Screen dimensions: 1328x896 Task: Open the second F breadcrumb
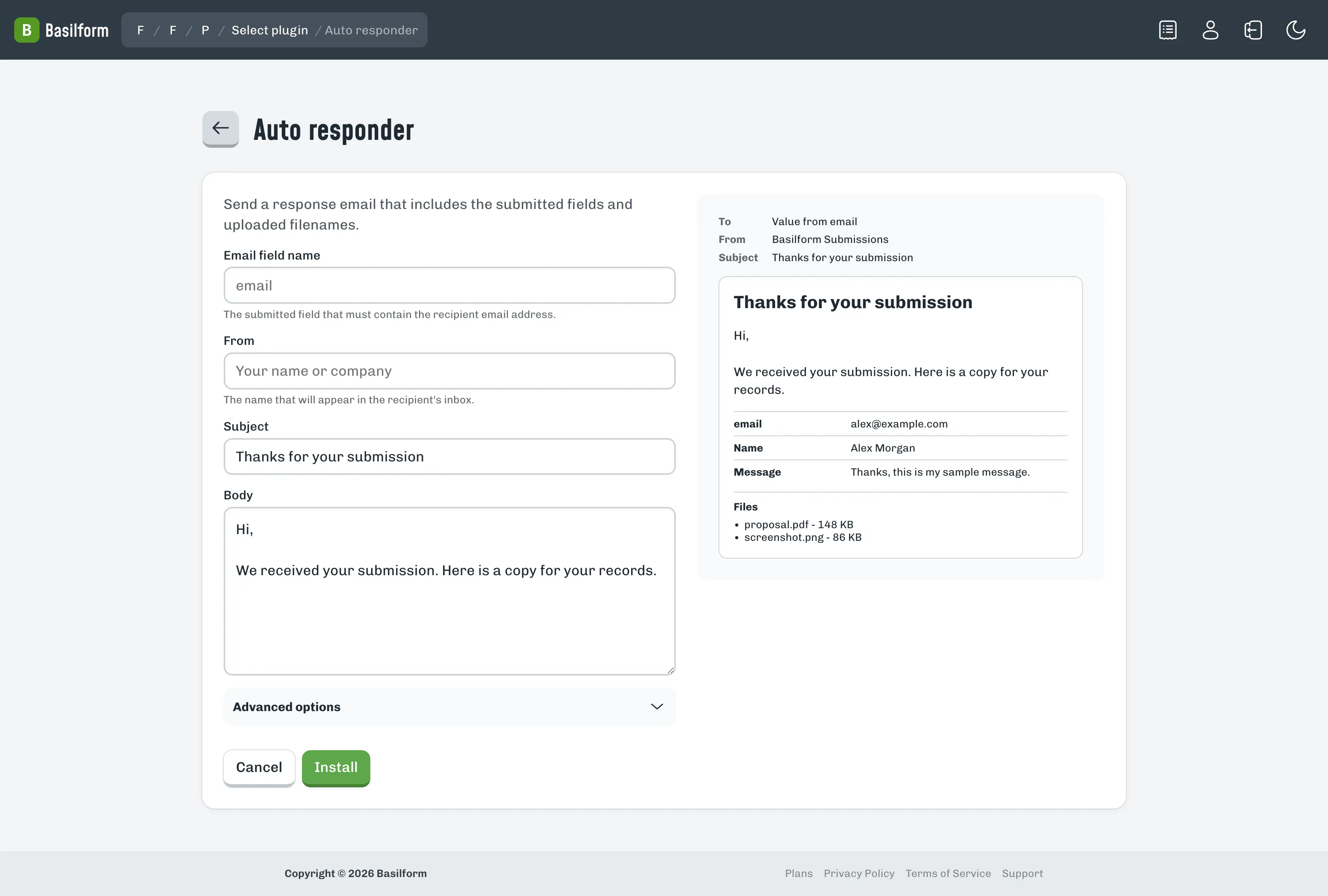coord(173,30)
